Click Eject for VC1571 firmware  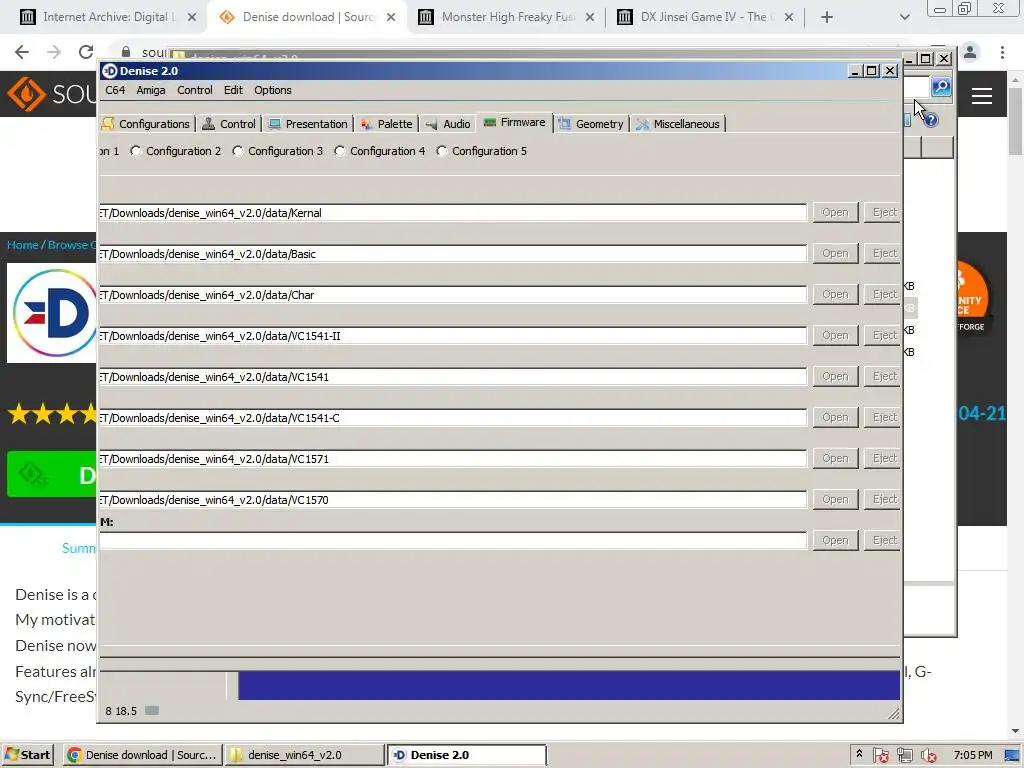pyautogui.click(x=883, y=458)
